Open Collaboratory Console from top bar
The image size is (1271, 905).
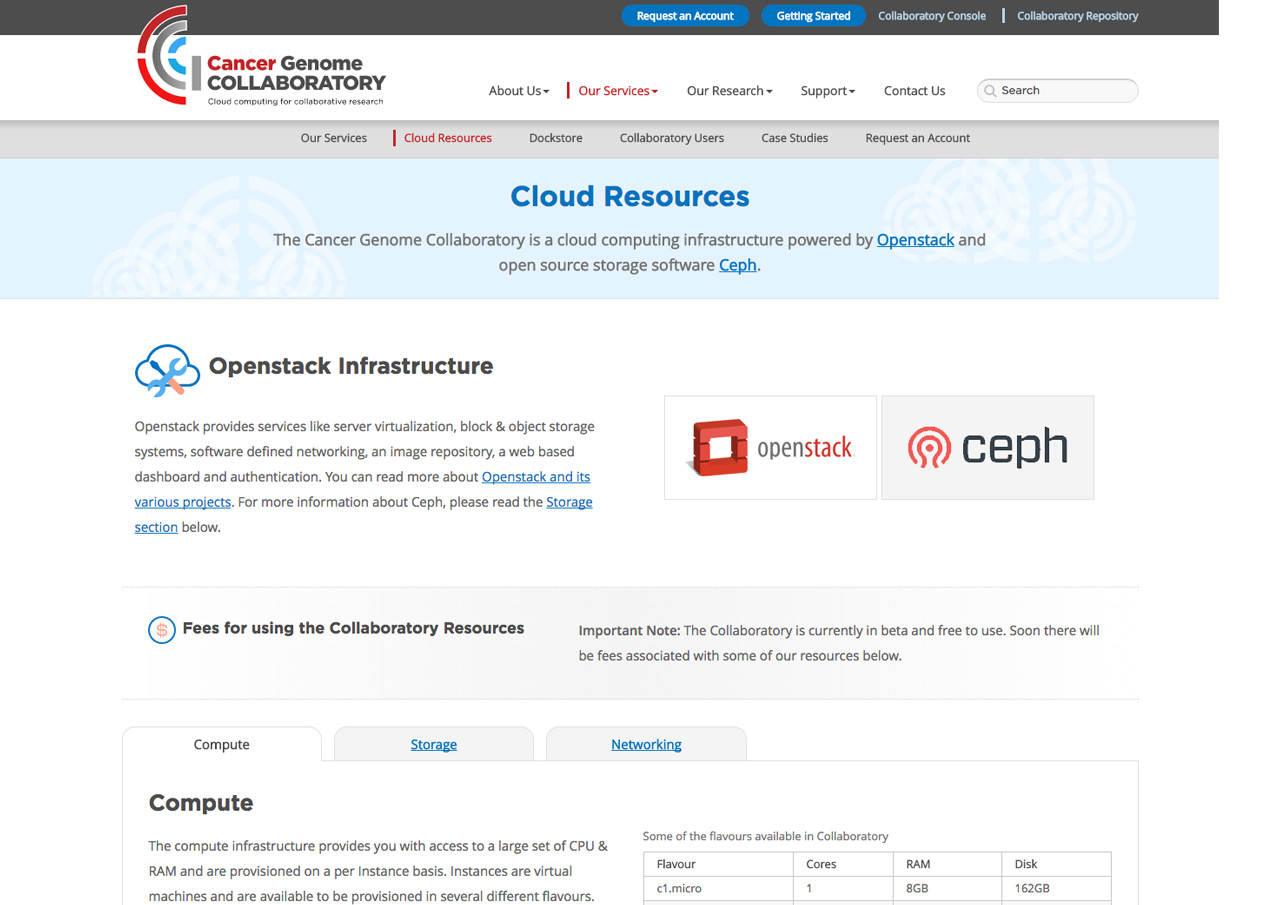[x=932, y=16]
